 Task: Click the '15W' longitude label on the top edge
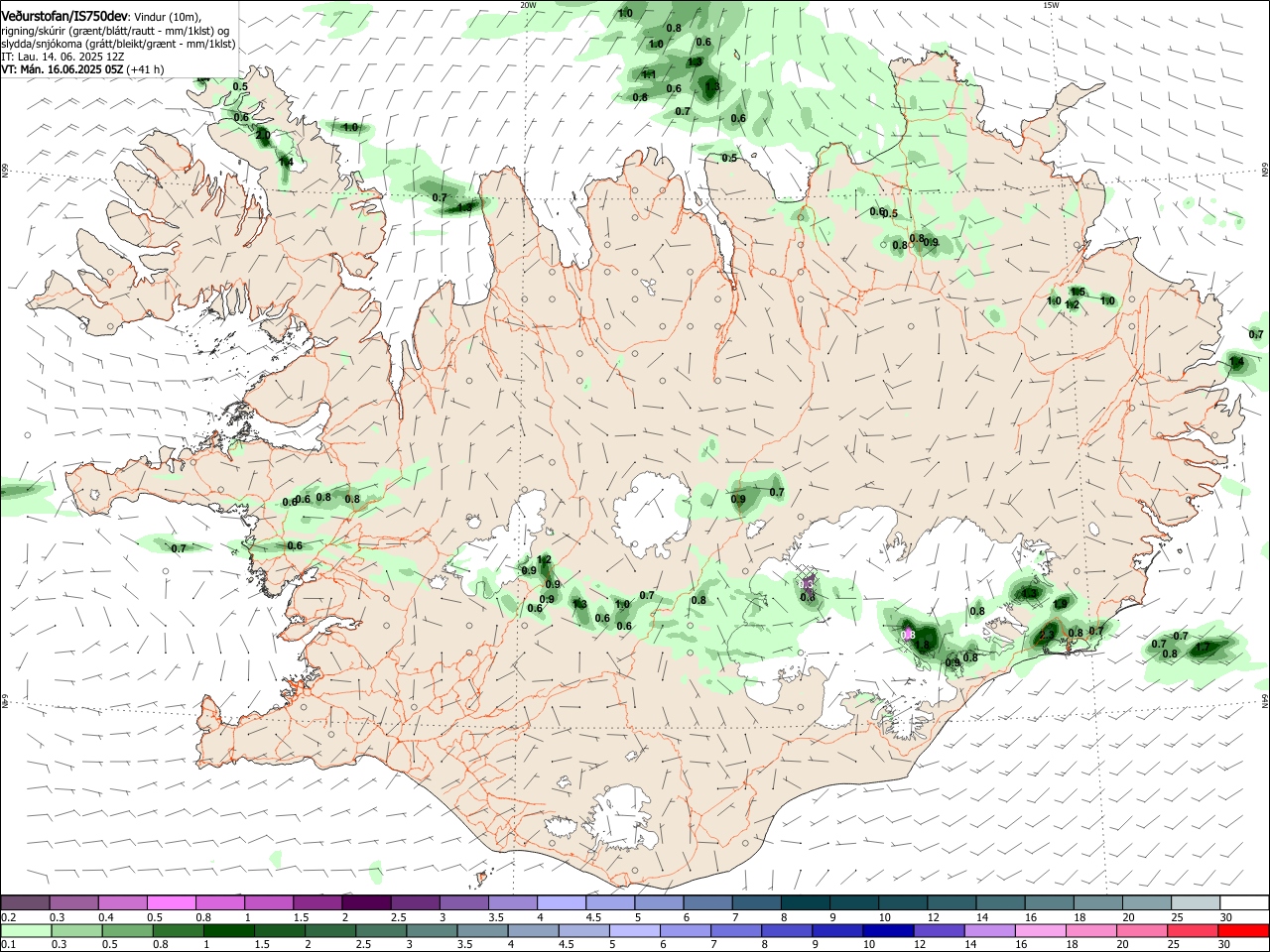pyautogui.click(x=1052, y=5)
